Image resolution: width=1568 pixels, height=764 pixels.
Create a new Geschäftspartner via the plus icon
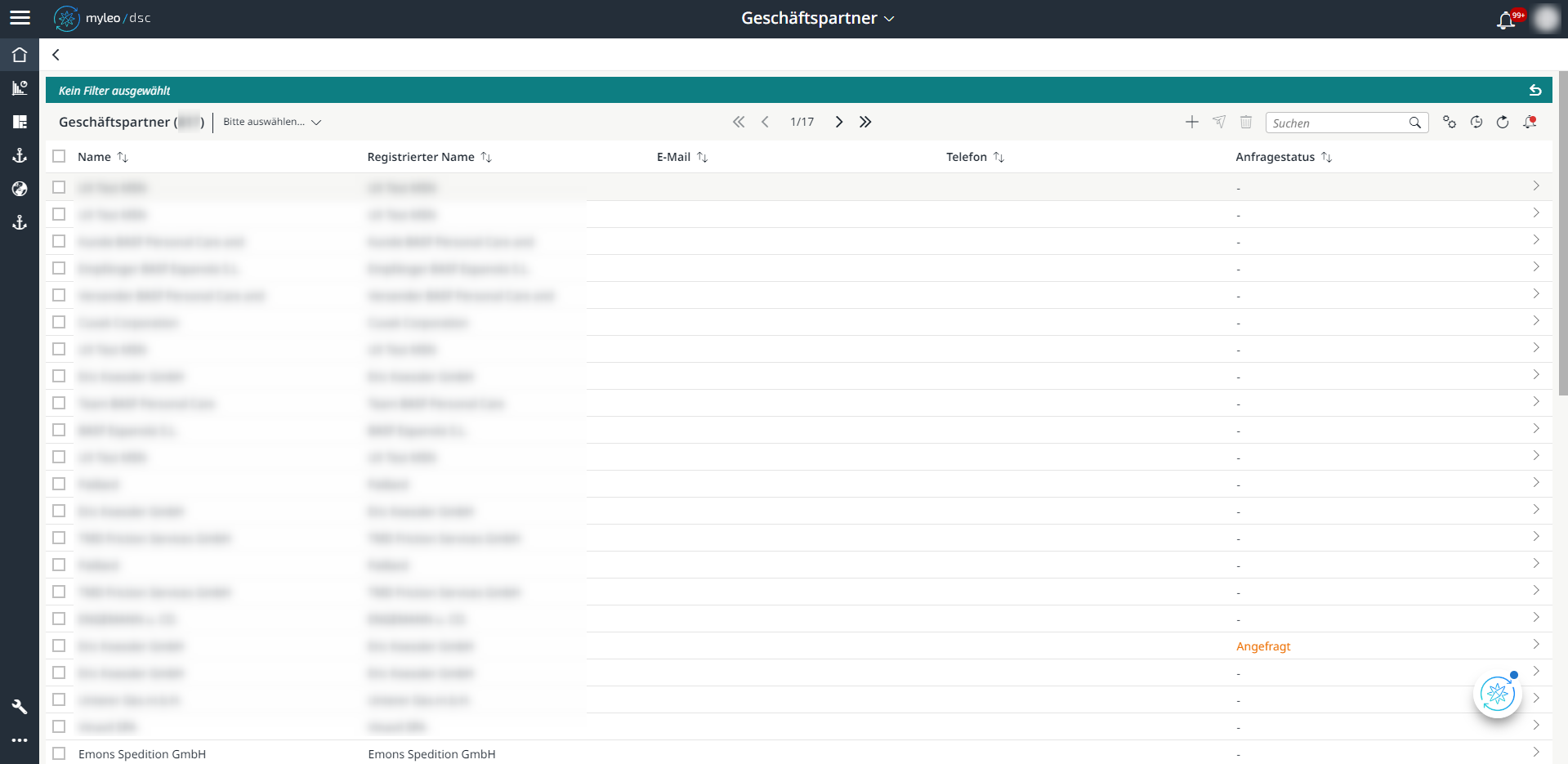point(1192,121)
